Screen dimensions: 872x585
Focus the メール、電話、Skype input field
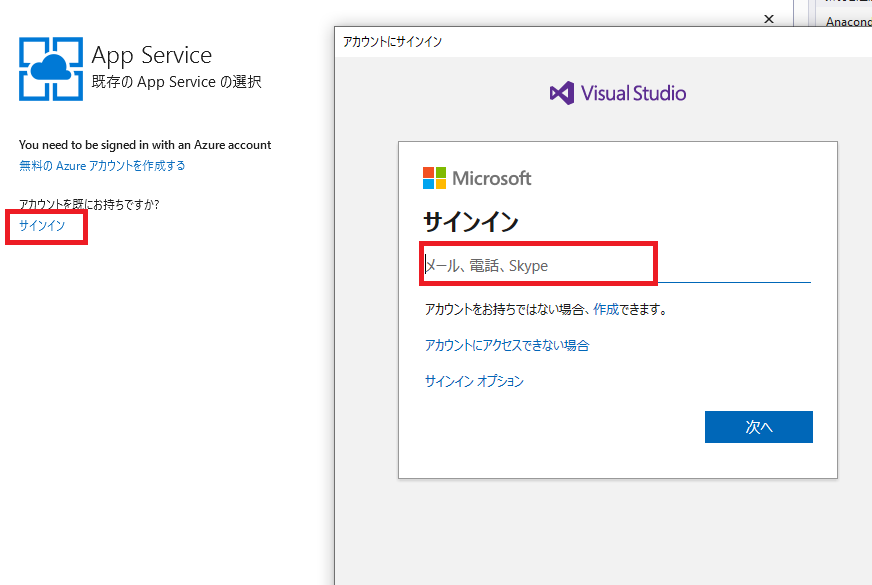click(x=617, y=265)
